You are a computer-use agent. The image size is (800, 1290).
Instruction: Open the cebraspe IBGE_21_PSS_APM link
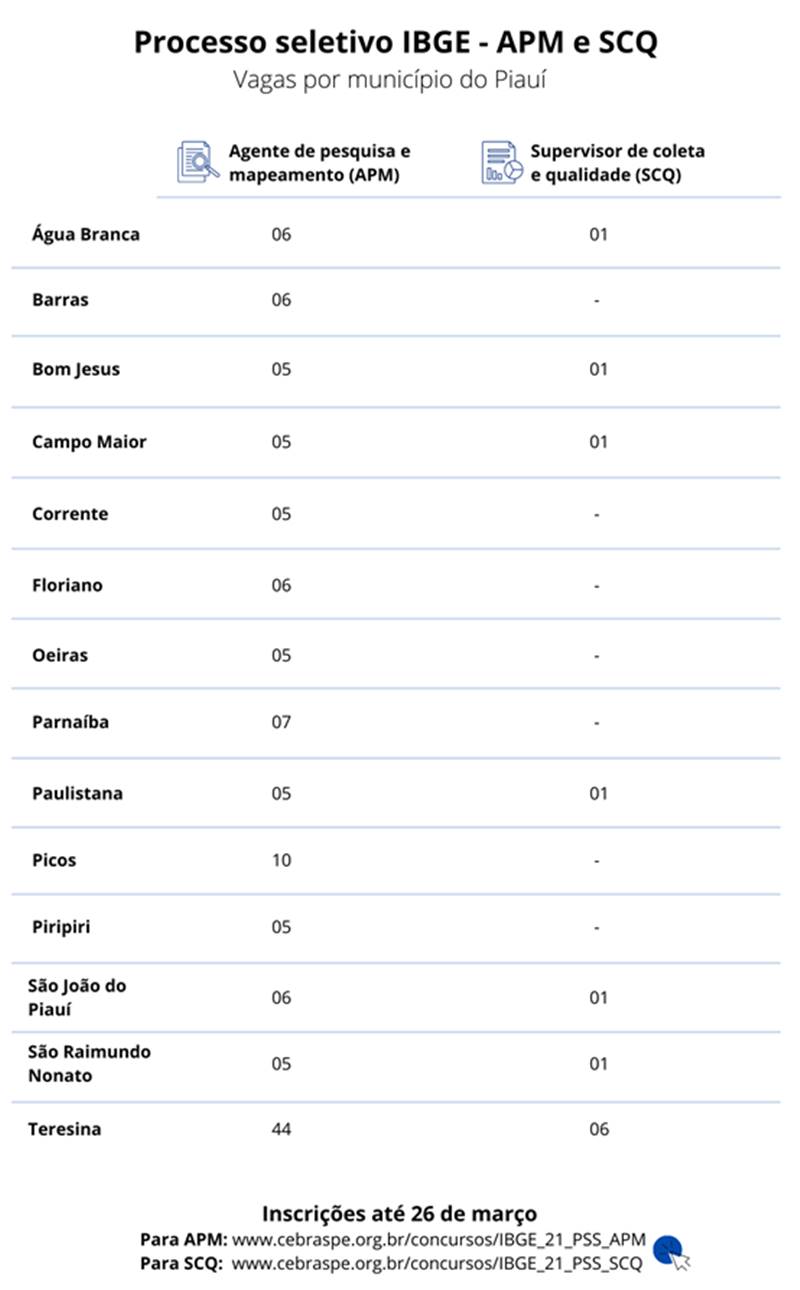pos(439,1240)
